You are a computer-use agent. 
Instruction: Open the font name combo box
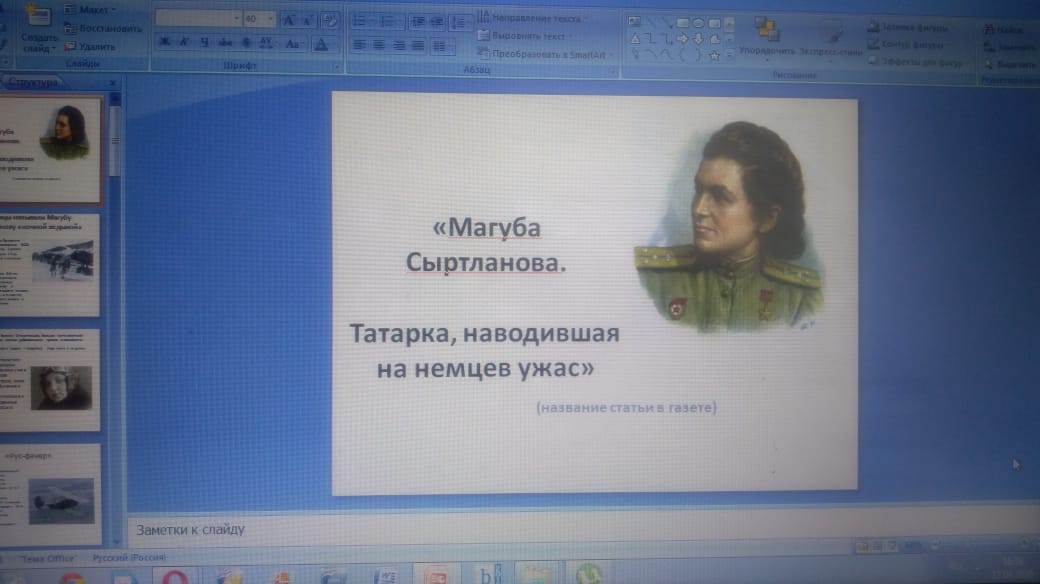coord(198,19)
